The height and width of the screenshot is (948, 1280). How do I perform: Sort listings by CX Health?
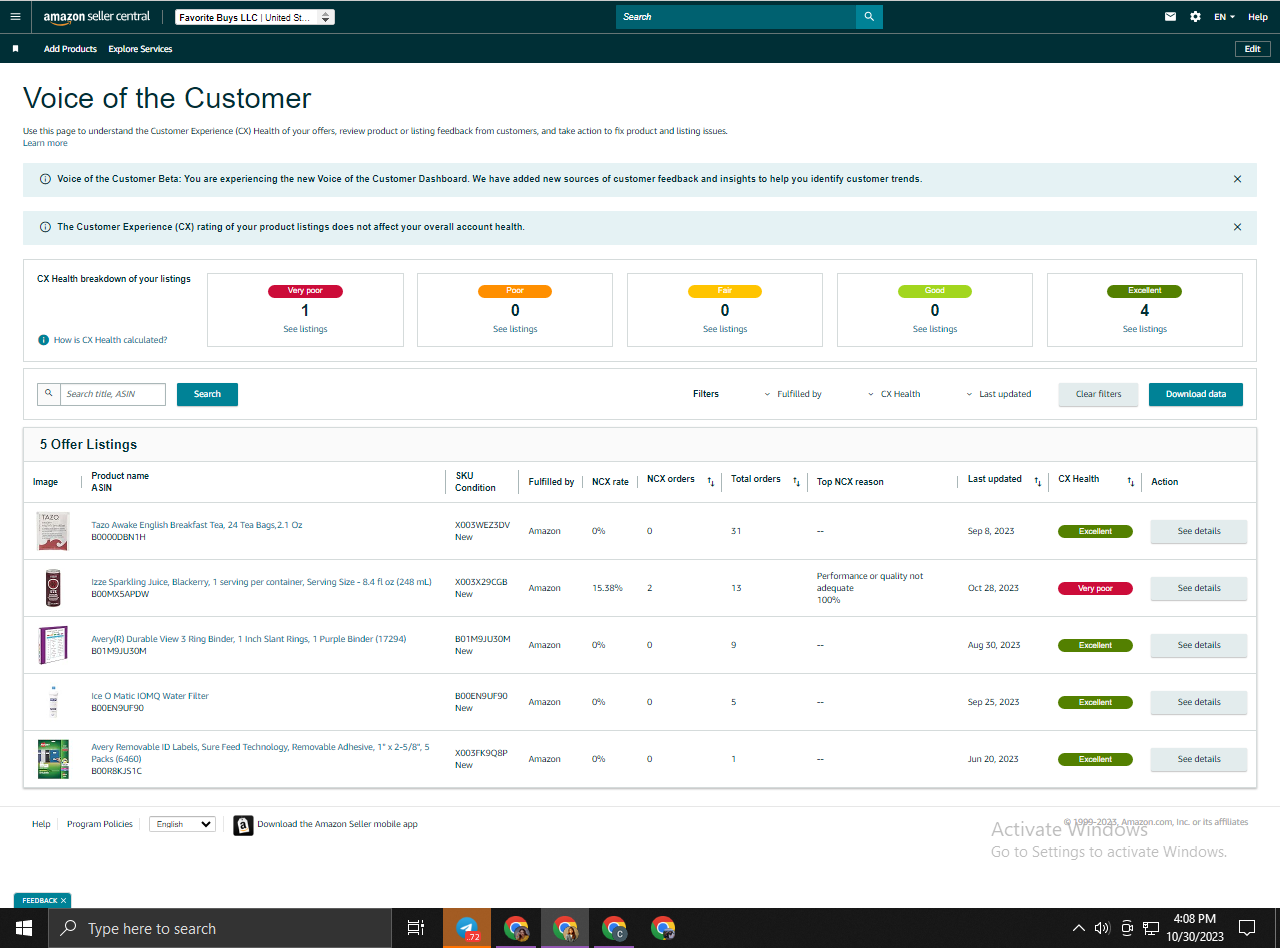pyautogui.click(x=1131, y=482)
